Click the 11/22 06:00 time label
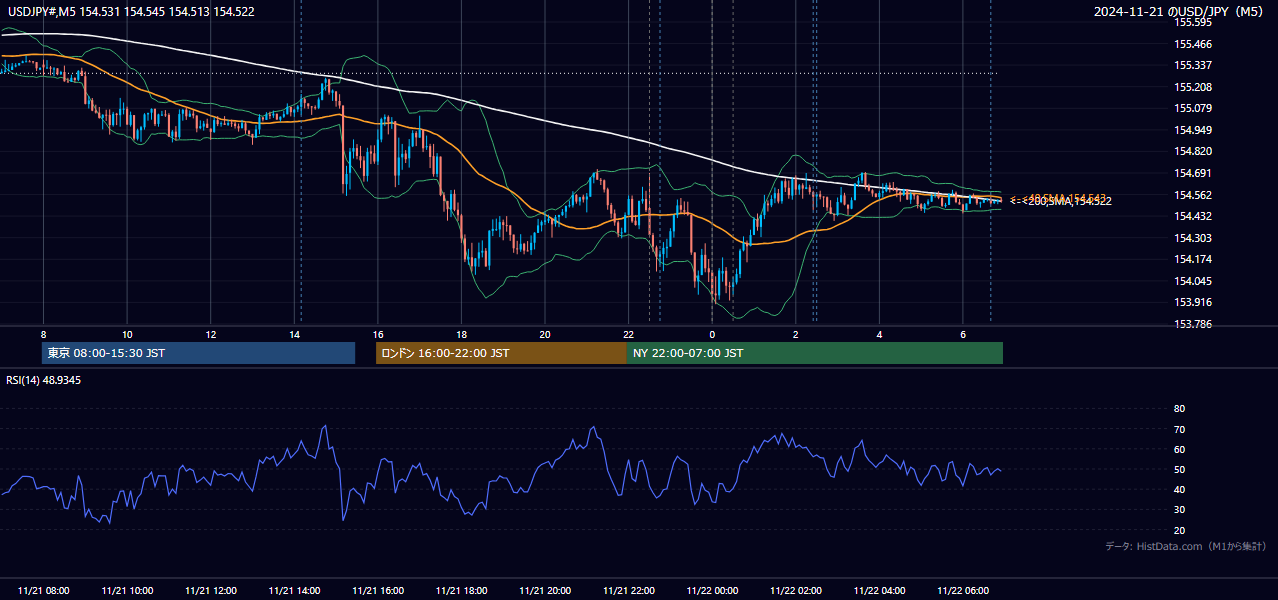This screenshot has height=600, width=1278. click(x=963, y=591)
